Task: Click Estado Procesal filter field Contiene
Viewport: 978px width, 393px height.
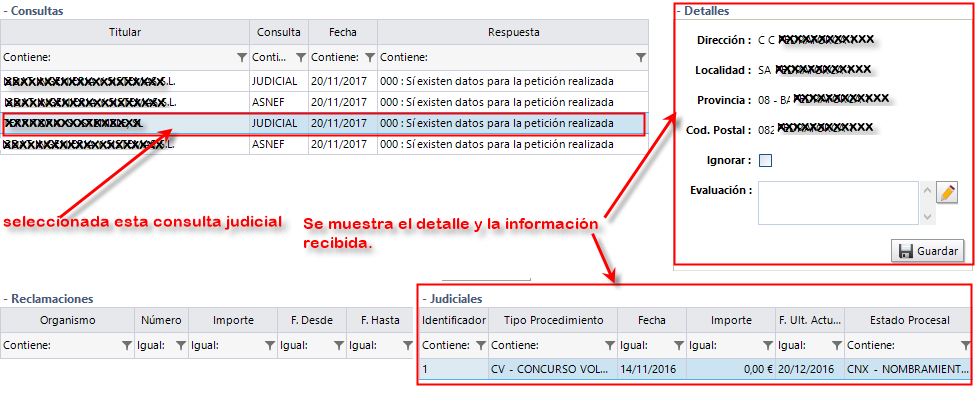Action: (x=902, y=345)
